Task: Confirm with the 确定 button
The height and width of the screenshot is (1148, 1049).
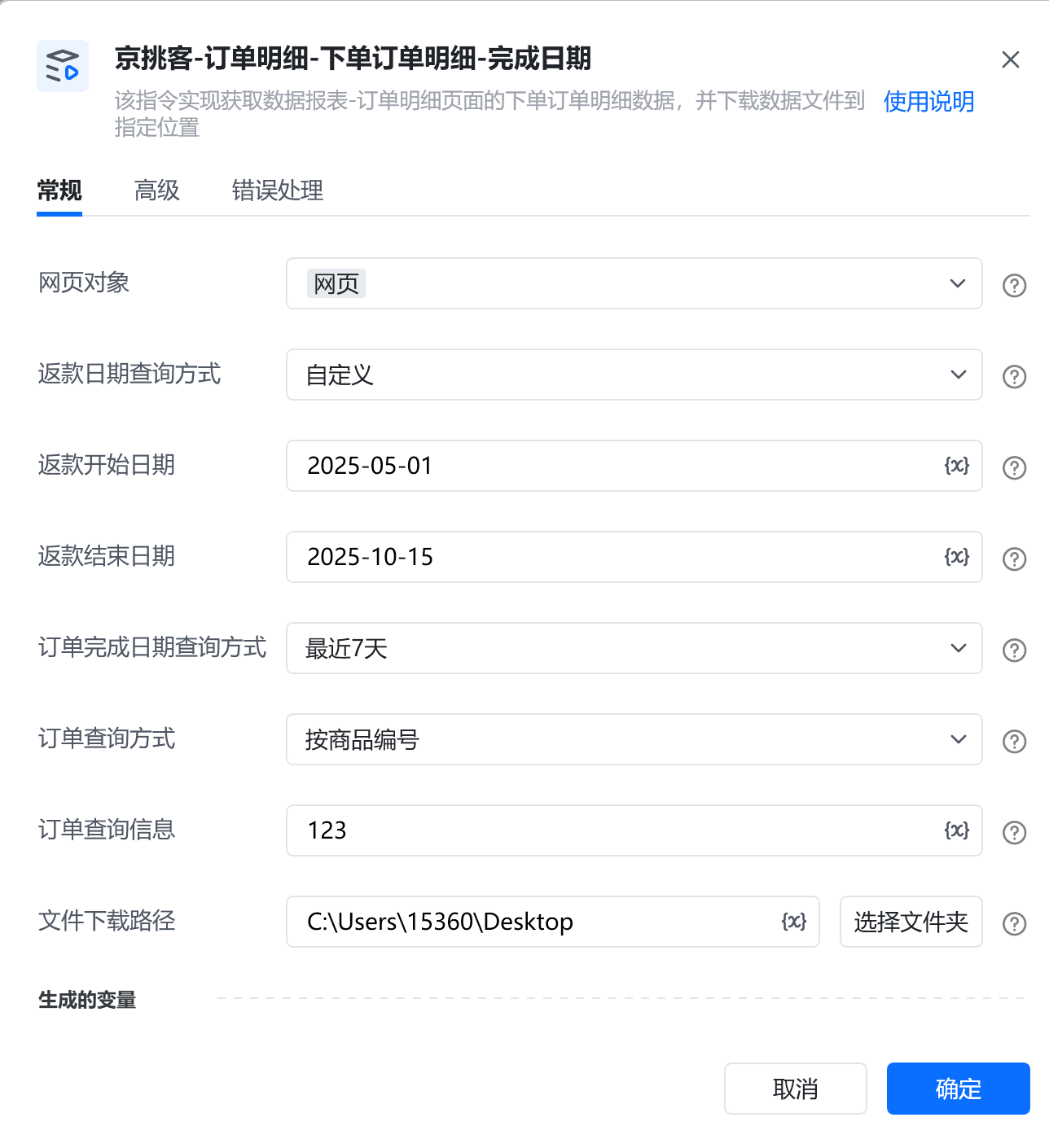Action: [x=959, y=1089]
